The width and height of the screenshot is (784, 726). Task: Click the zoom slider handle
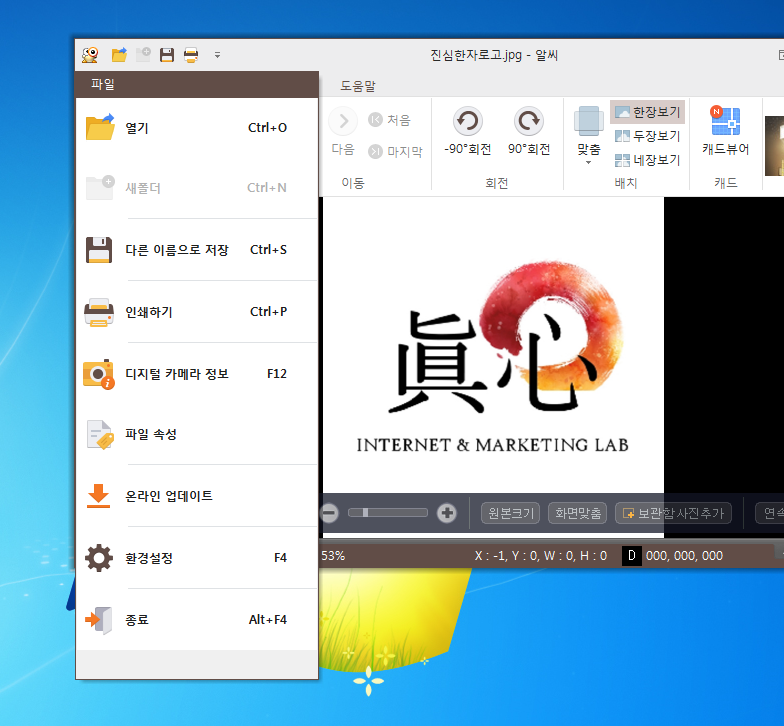click(366, 512)
